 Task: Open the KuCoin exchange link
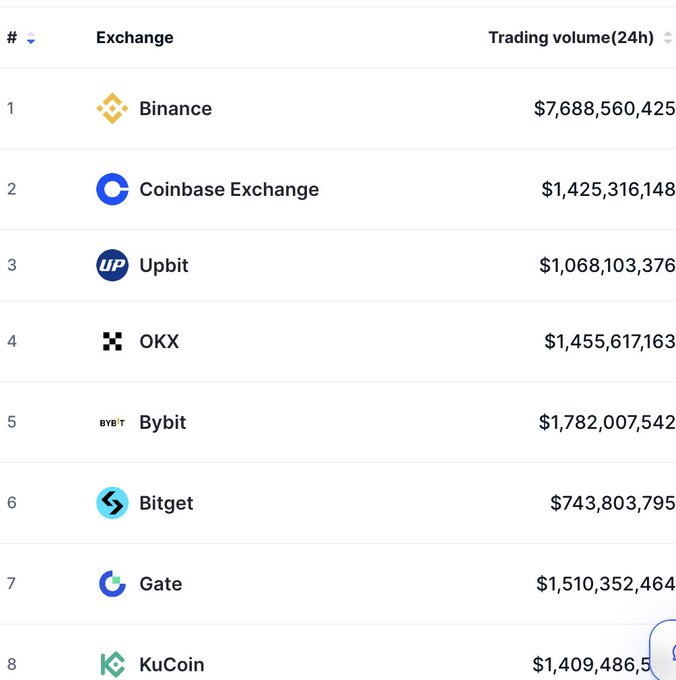tap(172, 664)
